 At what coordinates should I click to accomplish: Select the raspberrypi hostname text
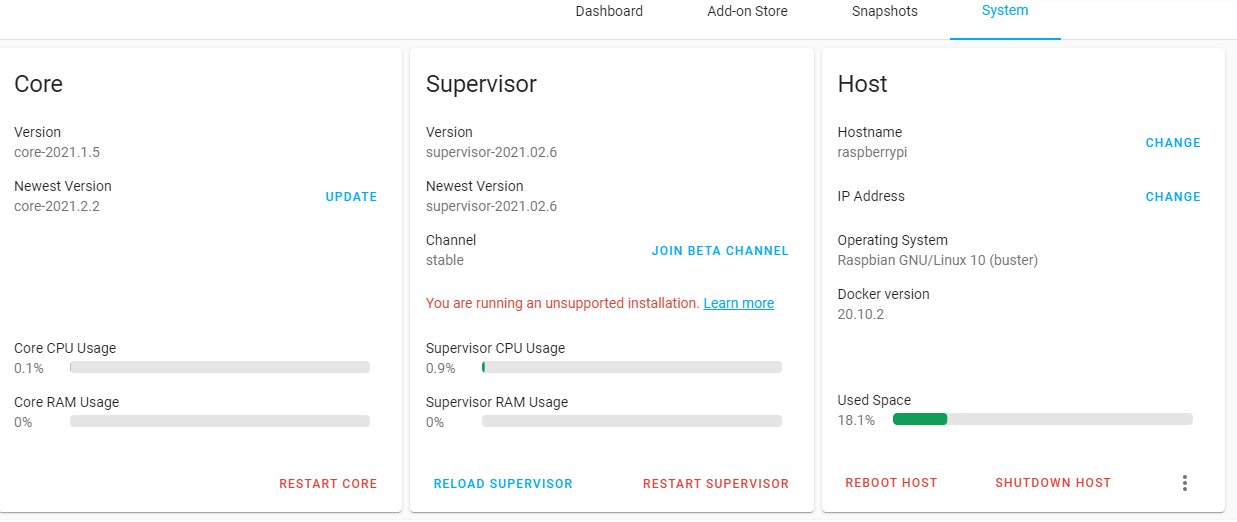tap(872, 153)
